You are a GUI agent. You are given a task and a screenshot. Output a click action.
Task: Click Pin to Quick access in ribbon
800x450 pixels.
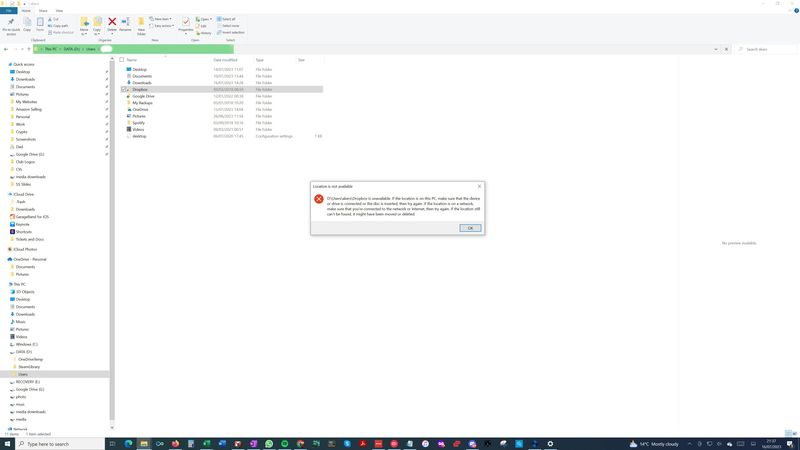pos(11,26)
